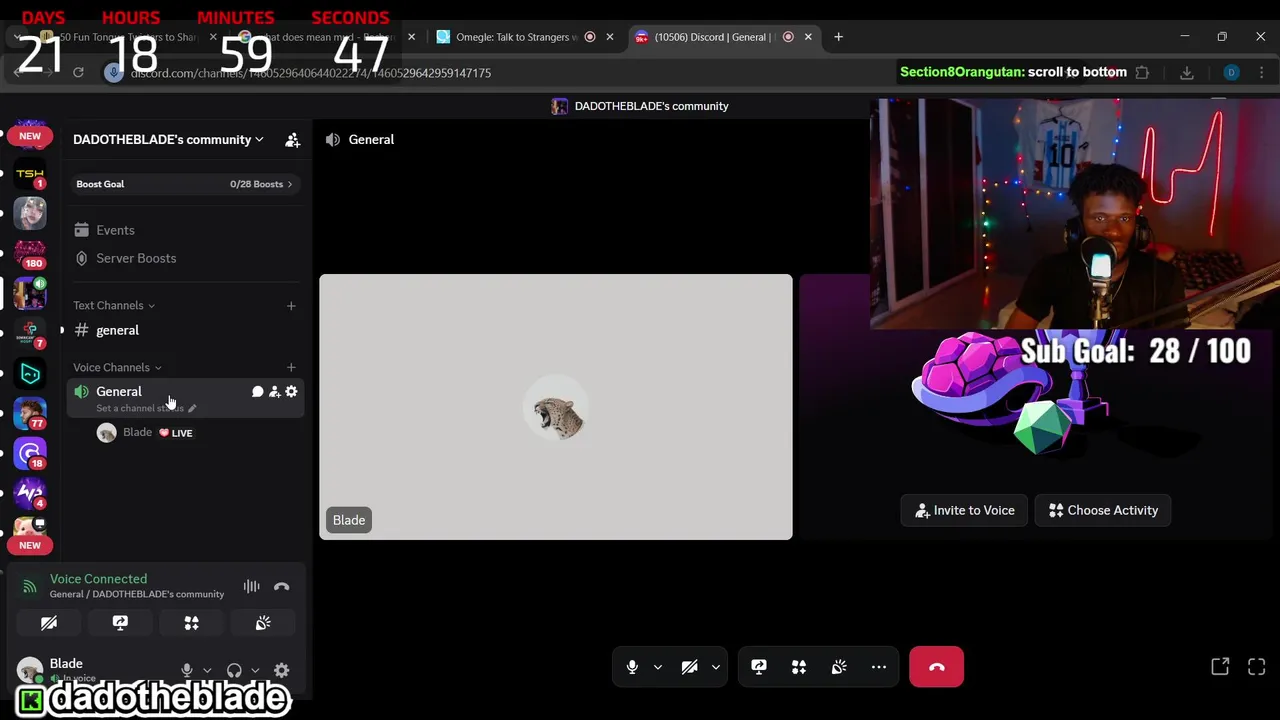Collapse the Voice Channels category
This screenshot has width=1280, height=720.
click(117, 368)
